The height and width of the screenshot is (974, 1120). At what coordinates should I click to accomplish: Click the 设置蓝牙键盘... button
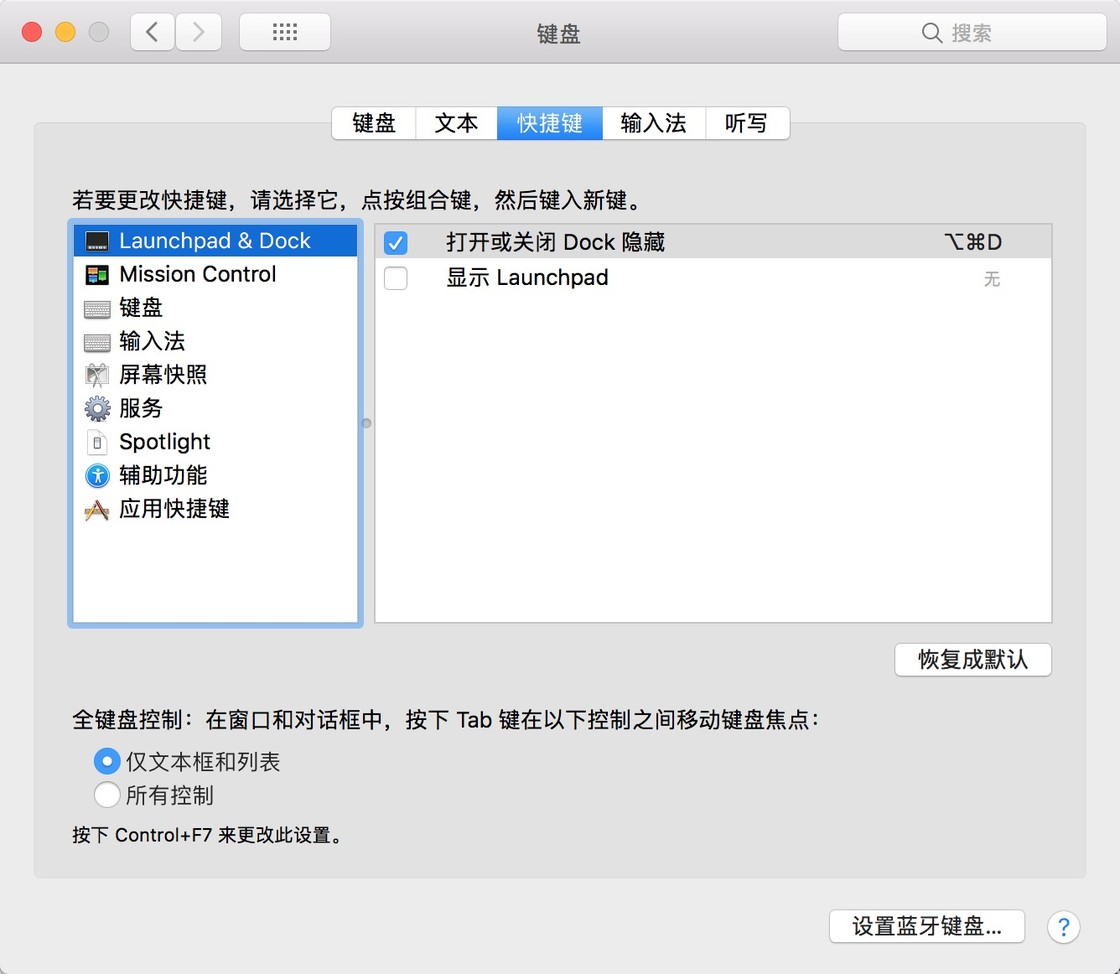click(x=927, y=926)
